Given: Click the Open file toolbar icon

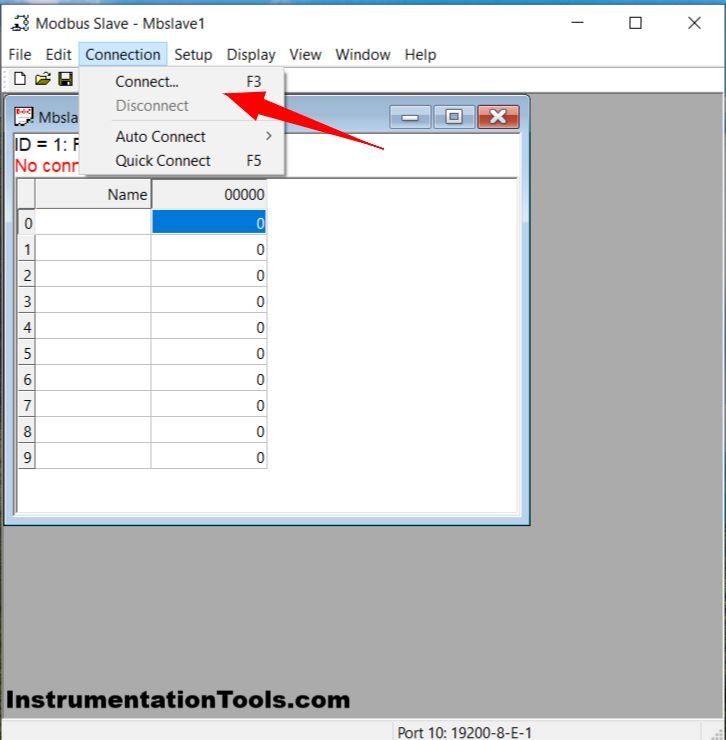Looking at the screenshot, I should [42, 79].
